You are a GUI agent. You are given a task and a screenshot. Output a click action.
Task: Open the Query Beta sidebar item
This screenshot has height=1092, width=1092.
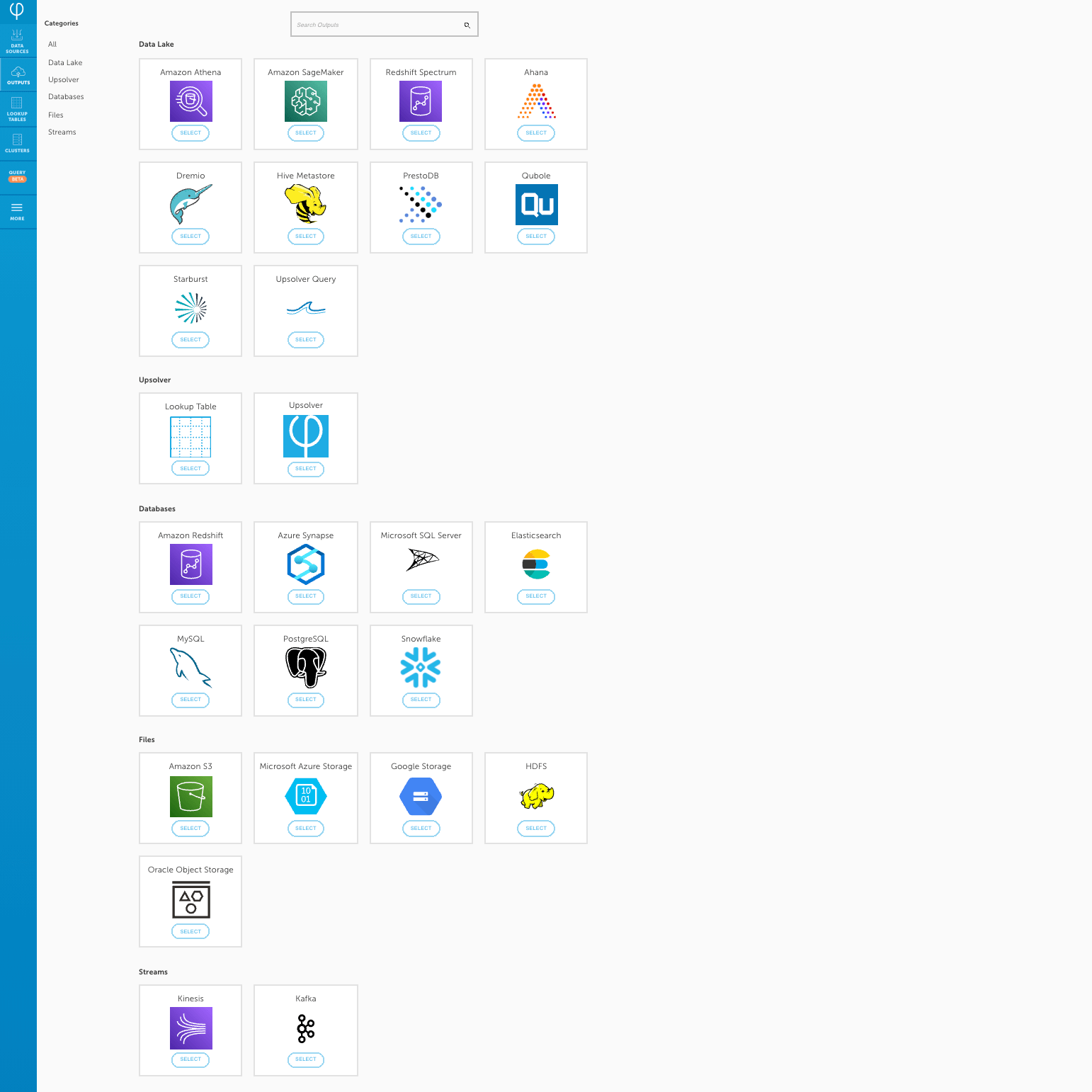18,176
